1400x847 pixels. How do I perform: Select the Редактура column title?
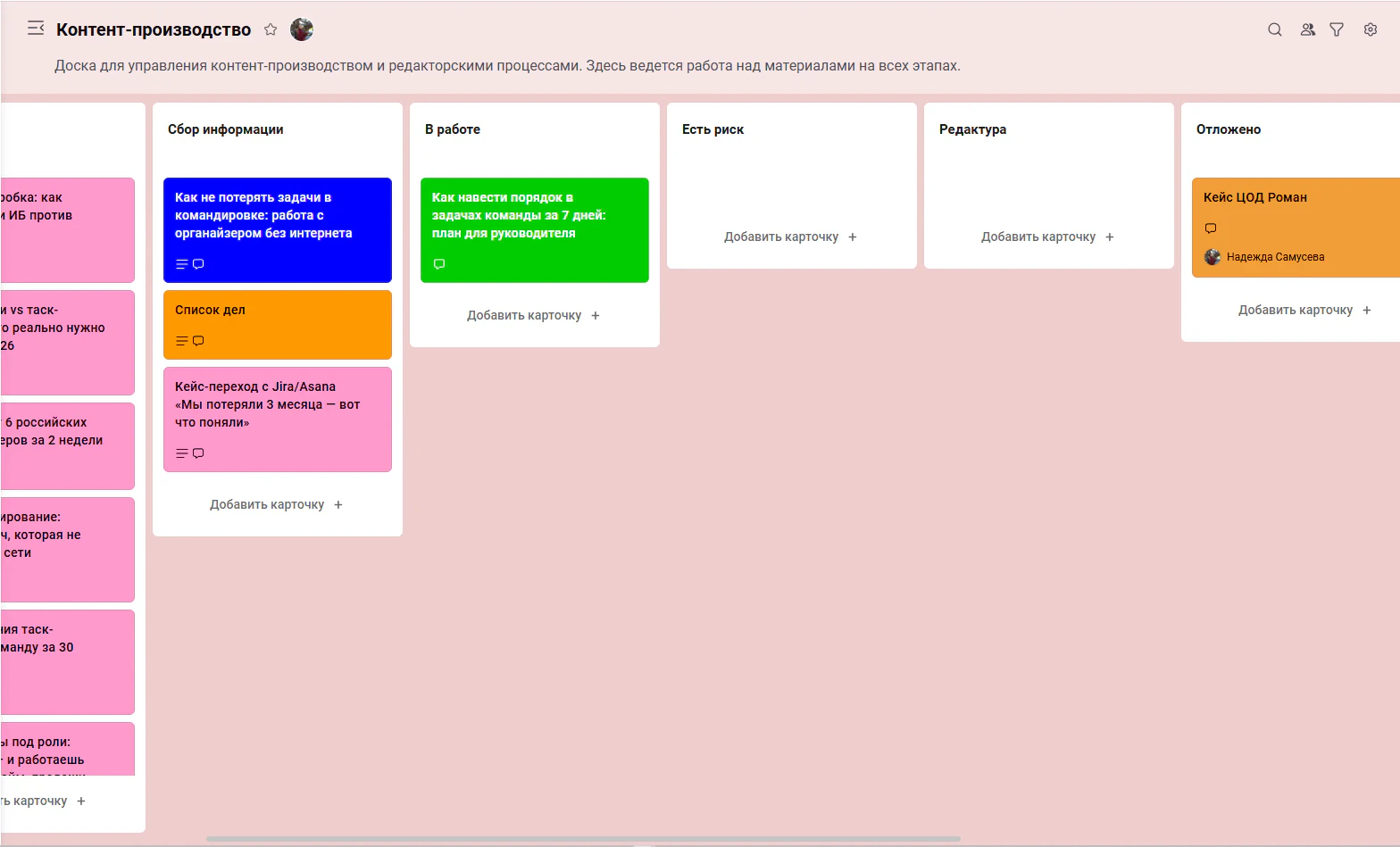(x=972, y=129)
